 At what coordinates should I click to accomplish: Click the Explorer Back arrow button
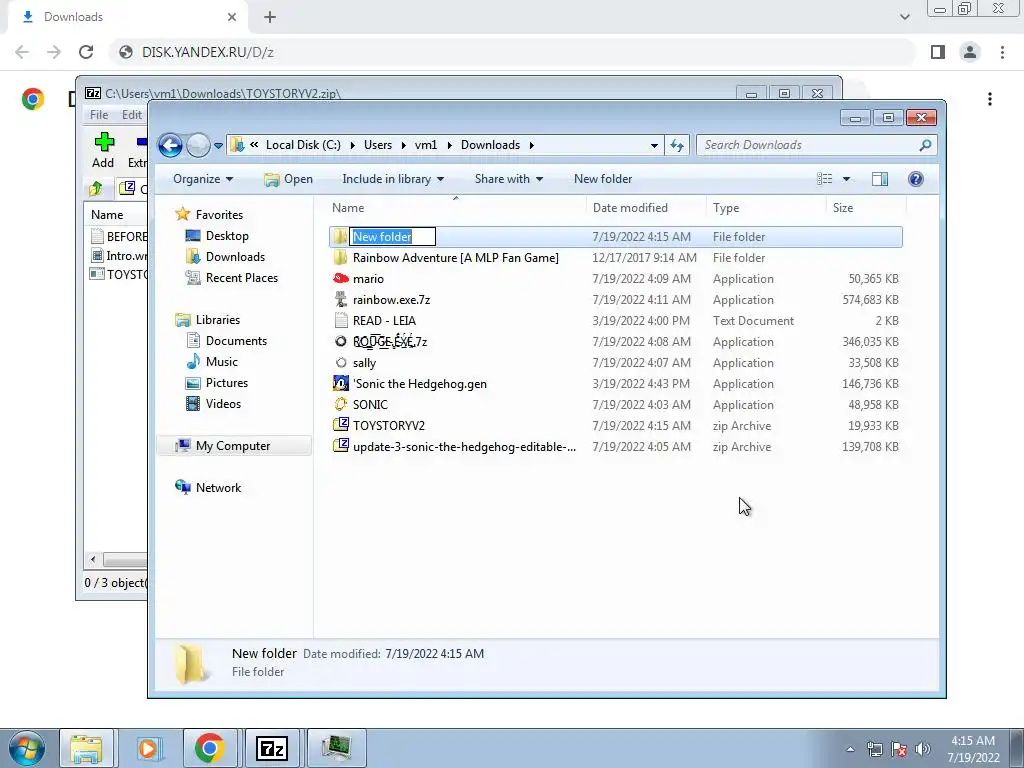pyautogui.click(x=170, y=145)
